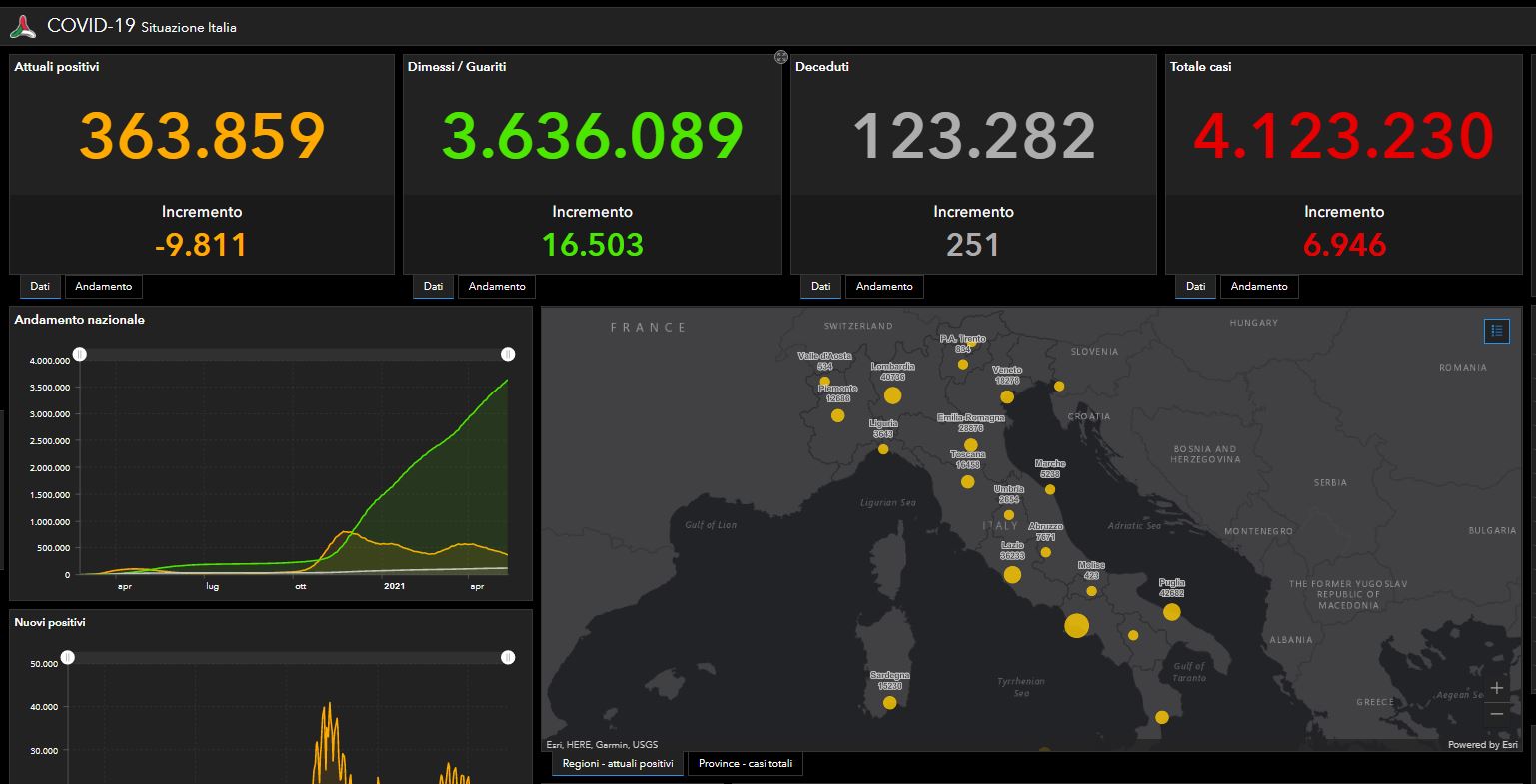The height and width of the screenshot is (784, 1536).
Task: Show Dati tab under Deceduti
Action: [820, 286]
